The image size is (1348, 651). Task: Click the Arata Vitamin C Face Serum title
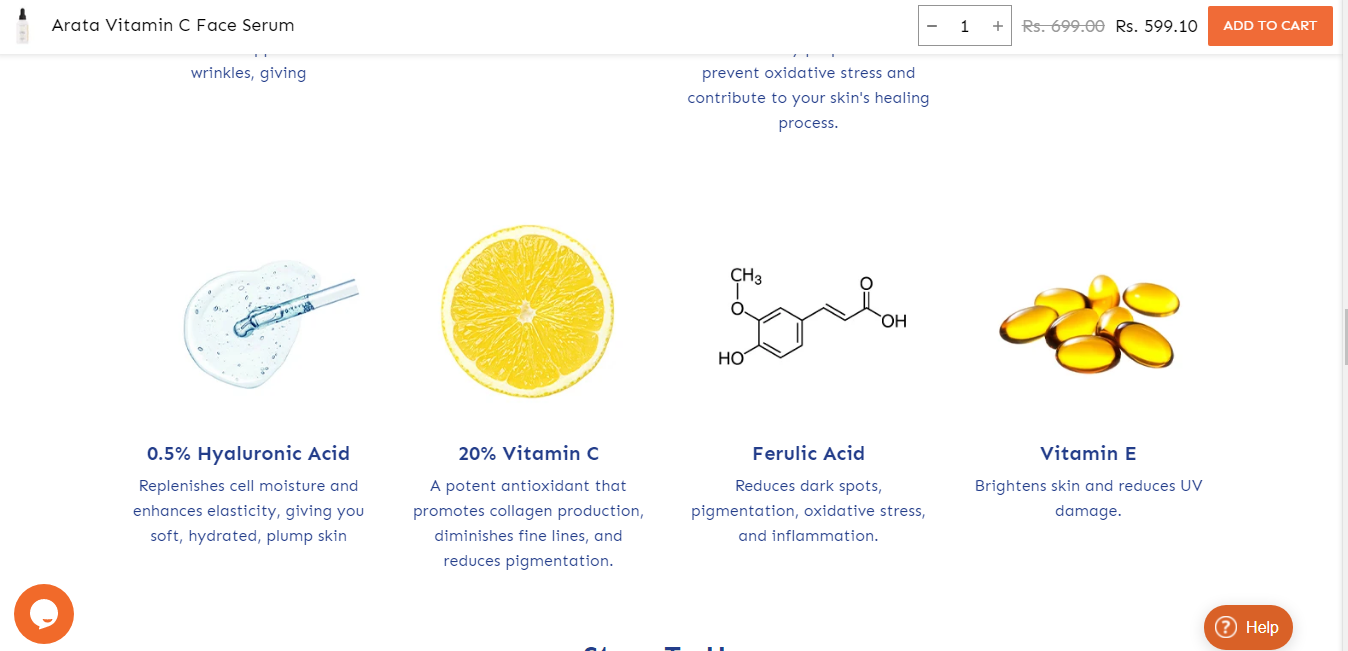(173, 26)
